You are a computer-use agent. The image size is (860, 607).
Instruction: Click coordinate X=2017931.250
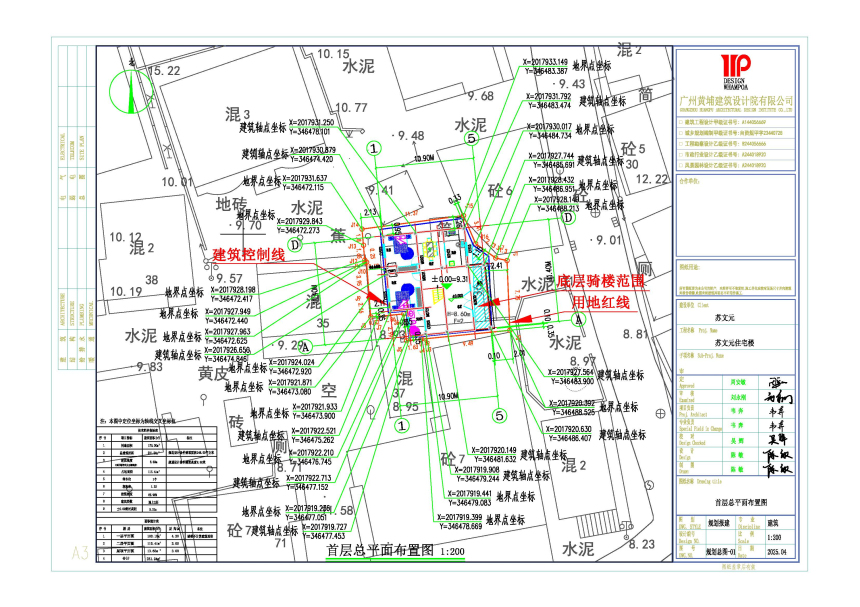[x=311, y=123]
